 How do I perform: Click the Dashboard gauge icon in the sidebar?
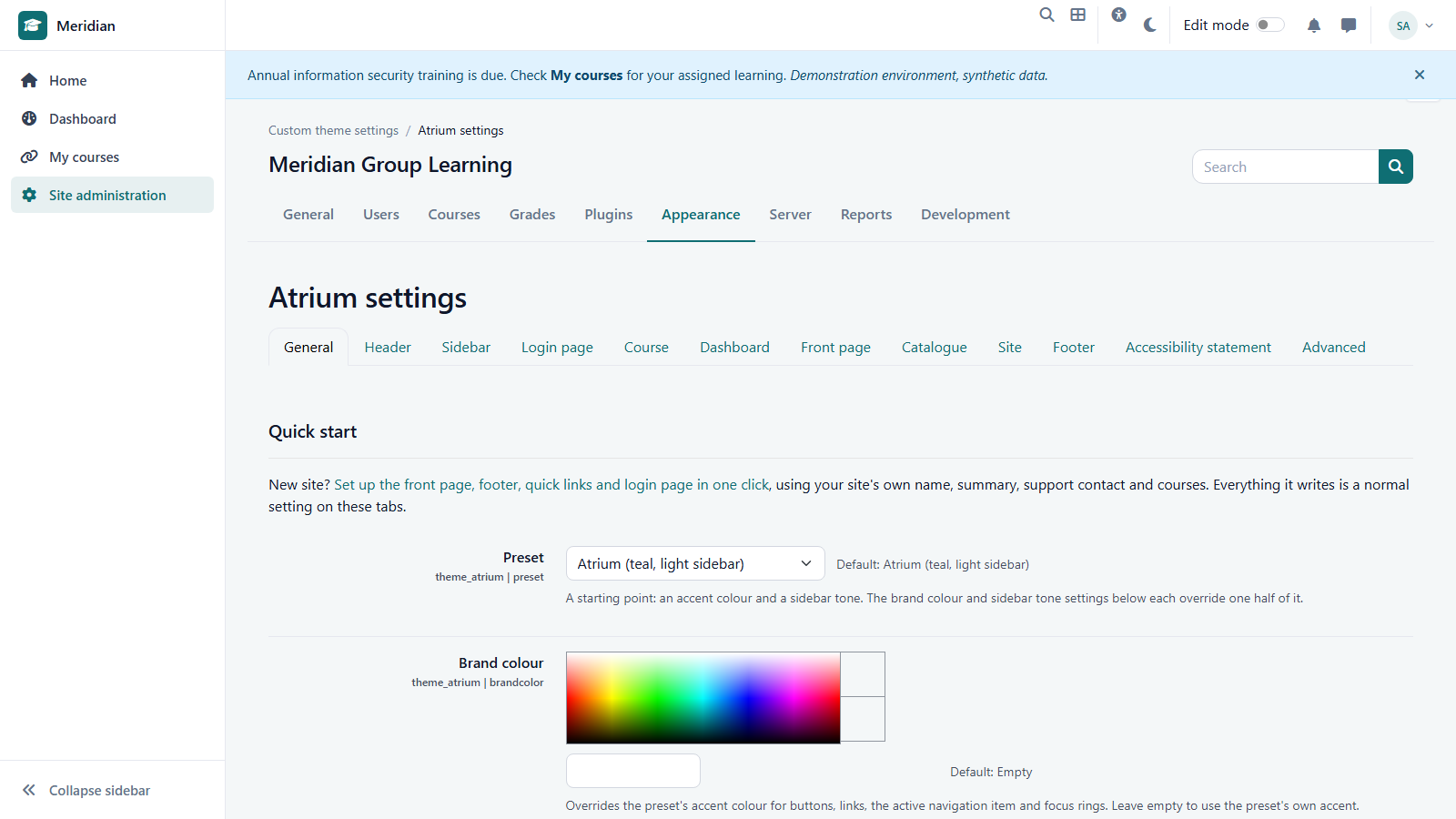click(29, 118)
